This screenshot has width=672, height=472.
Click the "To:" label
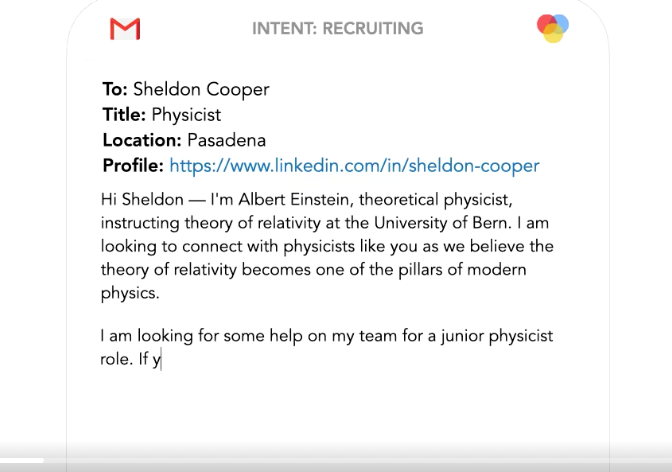coord(115,89)
